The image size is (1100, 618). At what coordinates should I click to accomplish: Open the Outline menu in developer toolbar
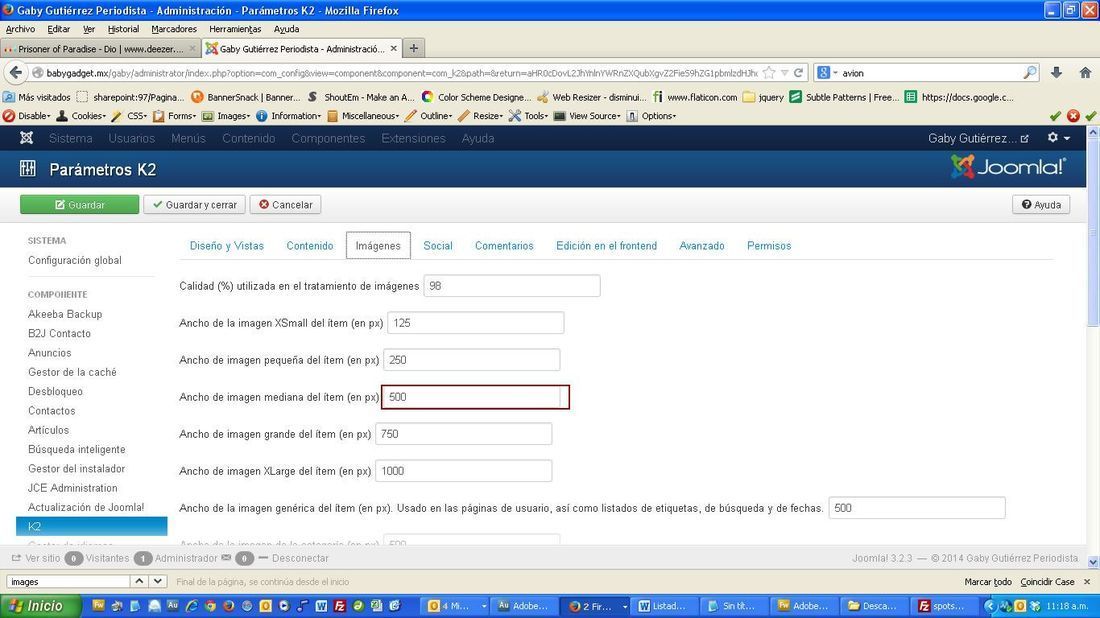[x=429, y=116]
